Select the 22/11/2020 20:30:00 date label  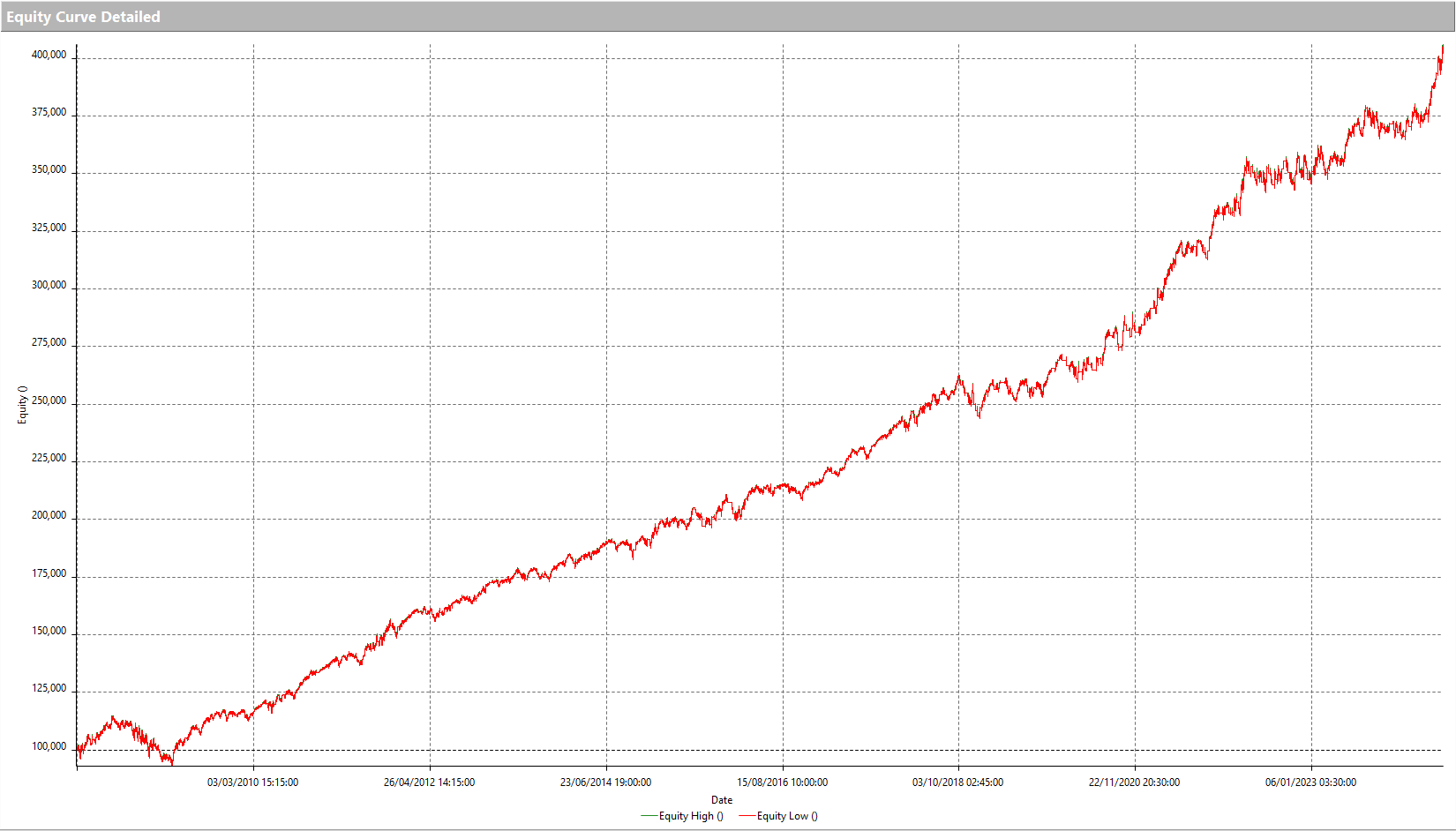[x=1134, y=782]
